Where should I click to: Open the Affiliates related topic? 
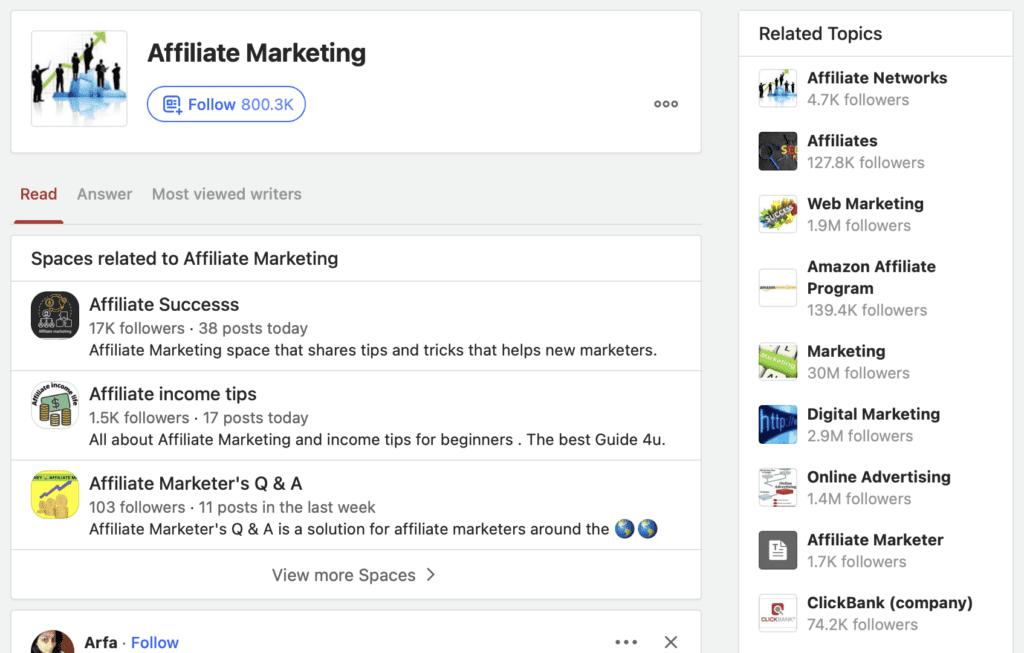pyautogui.click(x=842, y=140)
